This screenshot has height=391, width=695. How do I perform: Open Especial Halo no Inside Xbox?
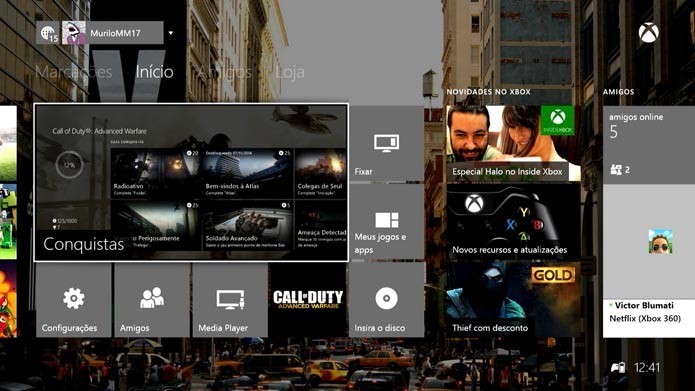point(513,143)
